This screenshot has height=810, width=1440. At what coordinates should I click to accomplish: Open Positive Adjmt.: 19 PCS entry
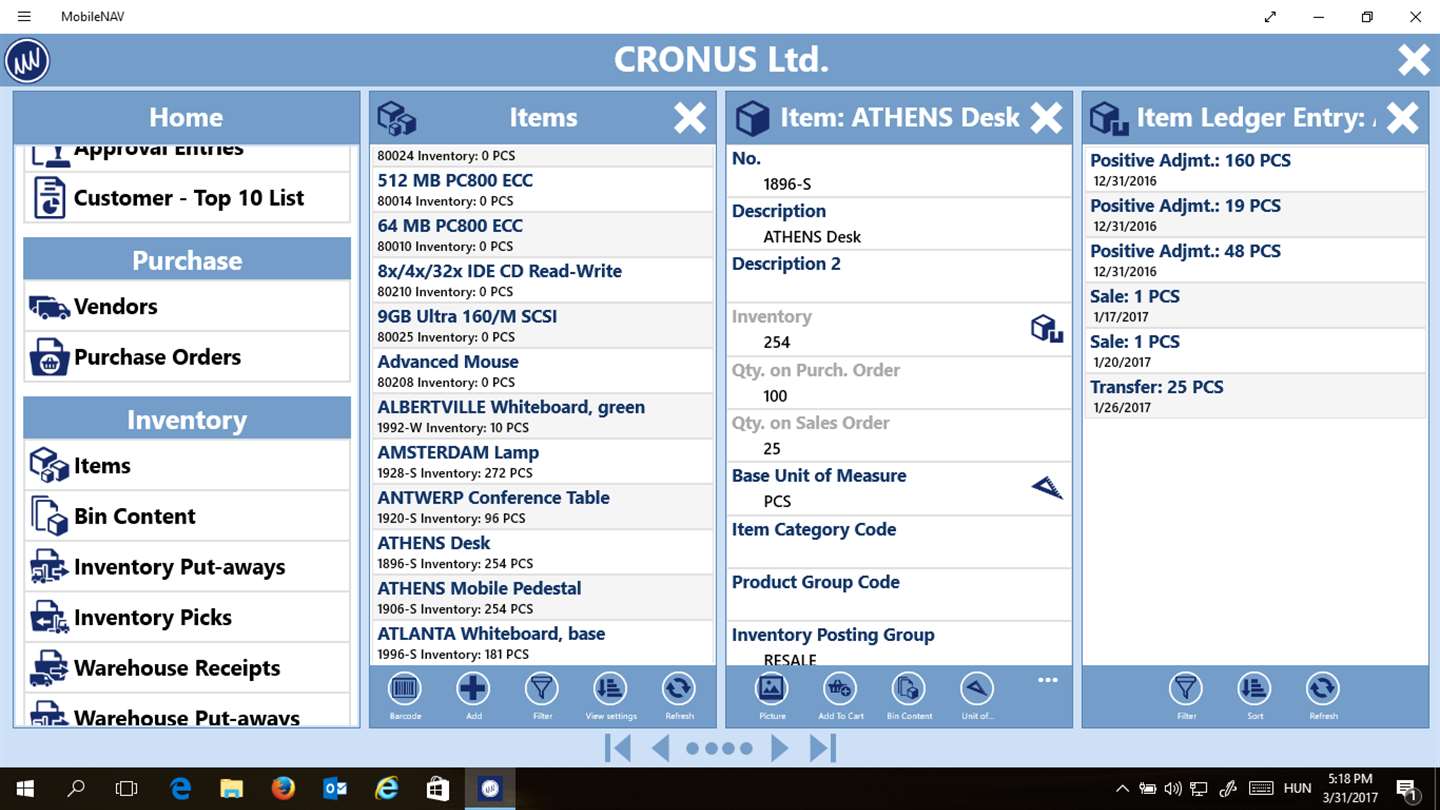tap(1255, 214)
